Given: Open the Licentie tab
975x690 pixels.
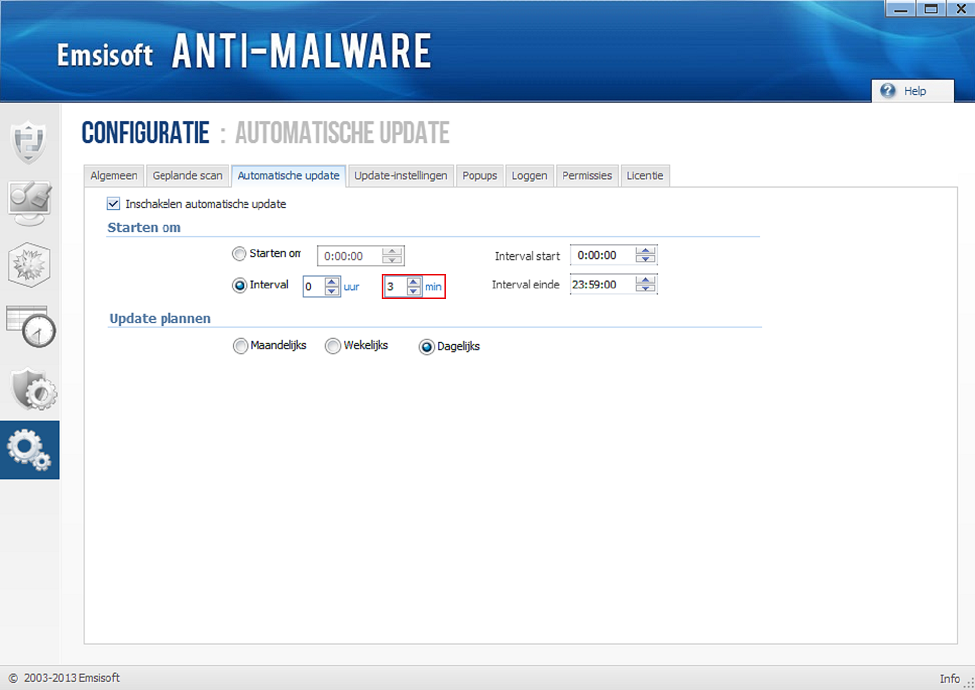Looking at the screenshot, I should click(x=645, y=176).
